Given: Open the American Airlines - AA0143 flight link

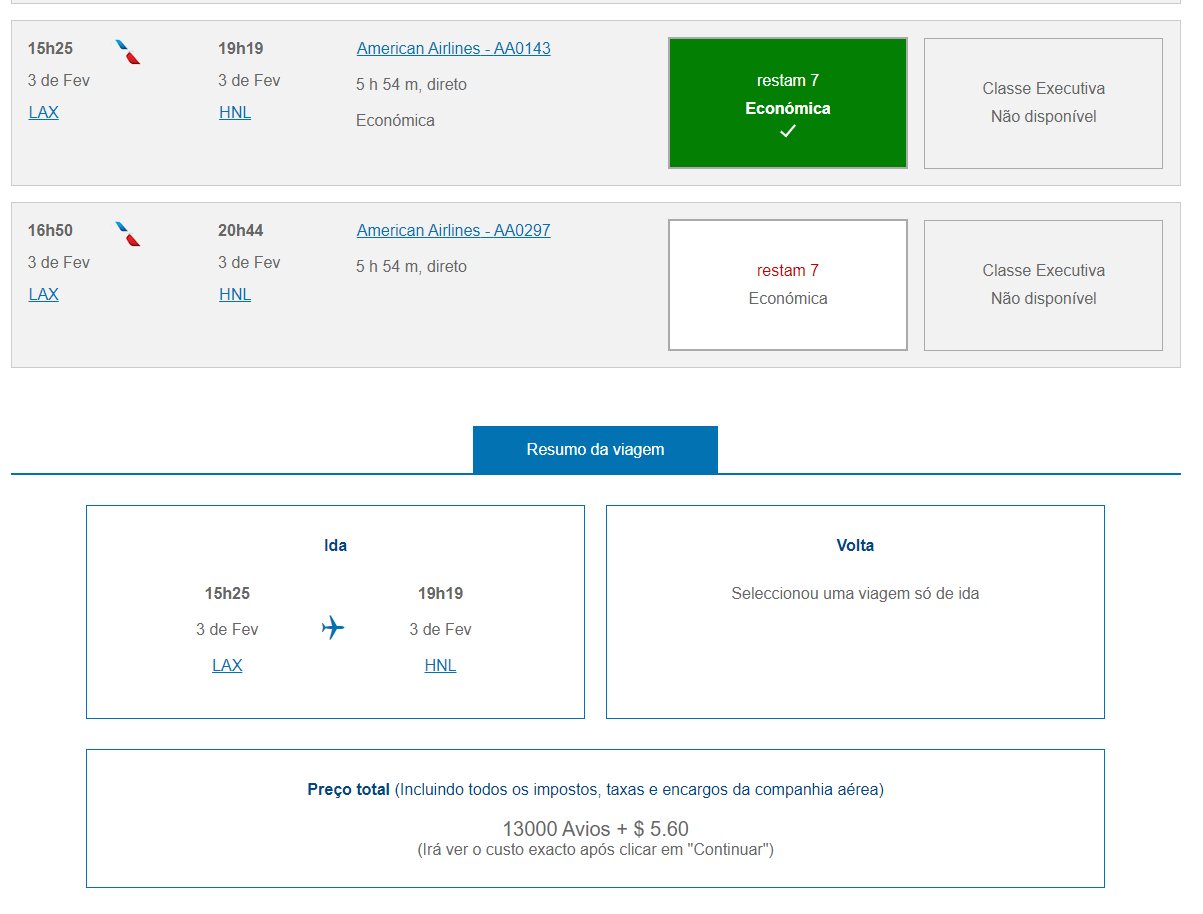Looking at the screenshot, I should pyautogui.click(x=453, y=48).
